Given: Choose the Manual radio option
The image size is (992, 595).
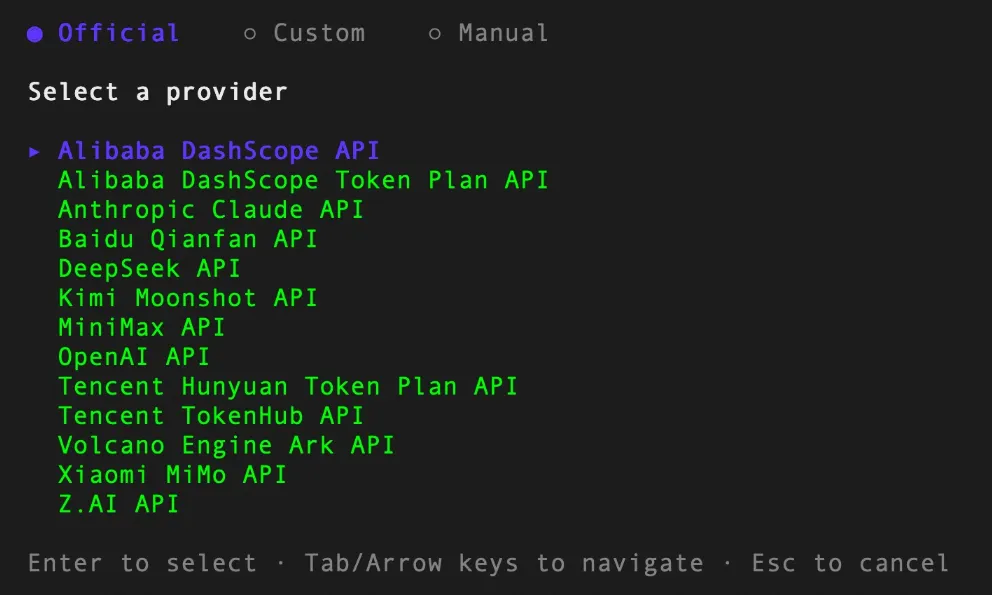Looking at the screenshot, I should (x=488, y=33).
